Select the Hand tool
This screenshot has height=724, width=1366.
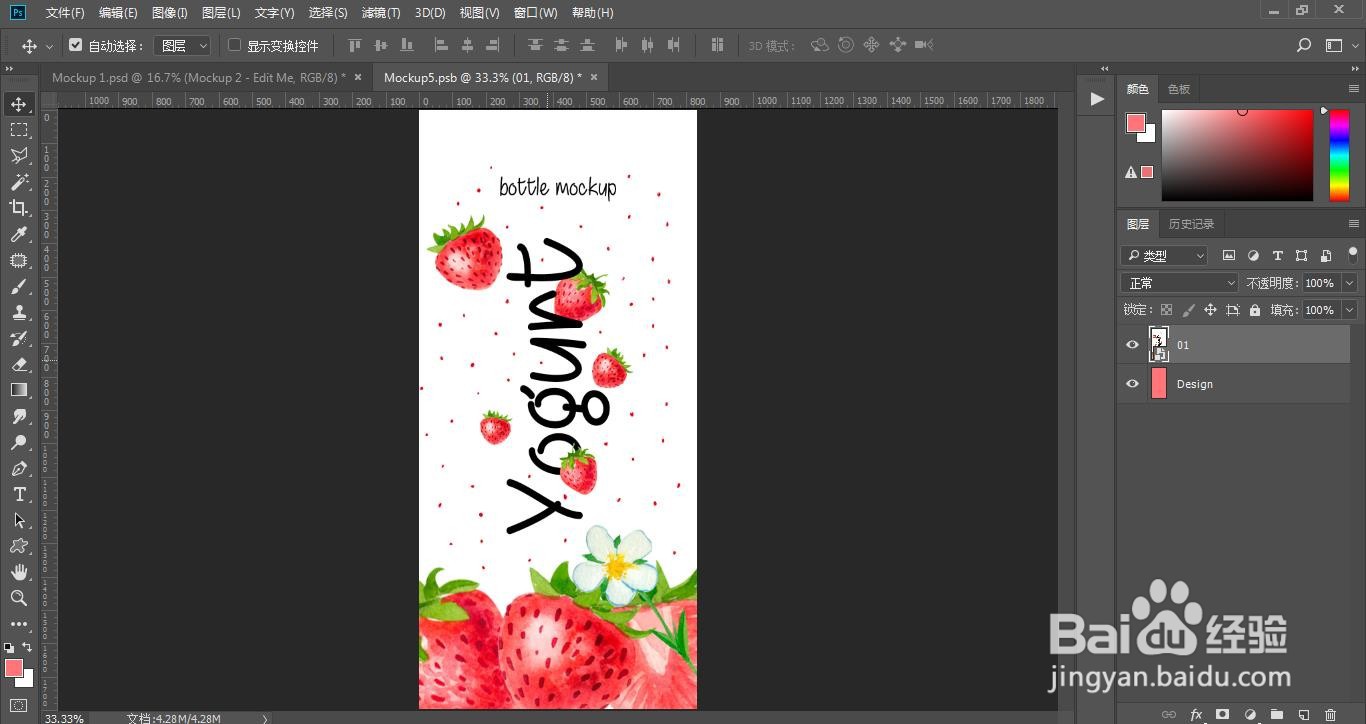(x=19, y=572)
